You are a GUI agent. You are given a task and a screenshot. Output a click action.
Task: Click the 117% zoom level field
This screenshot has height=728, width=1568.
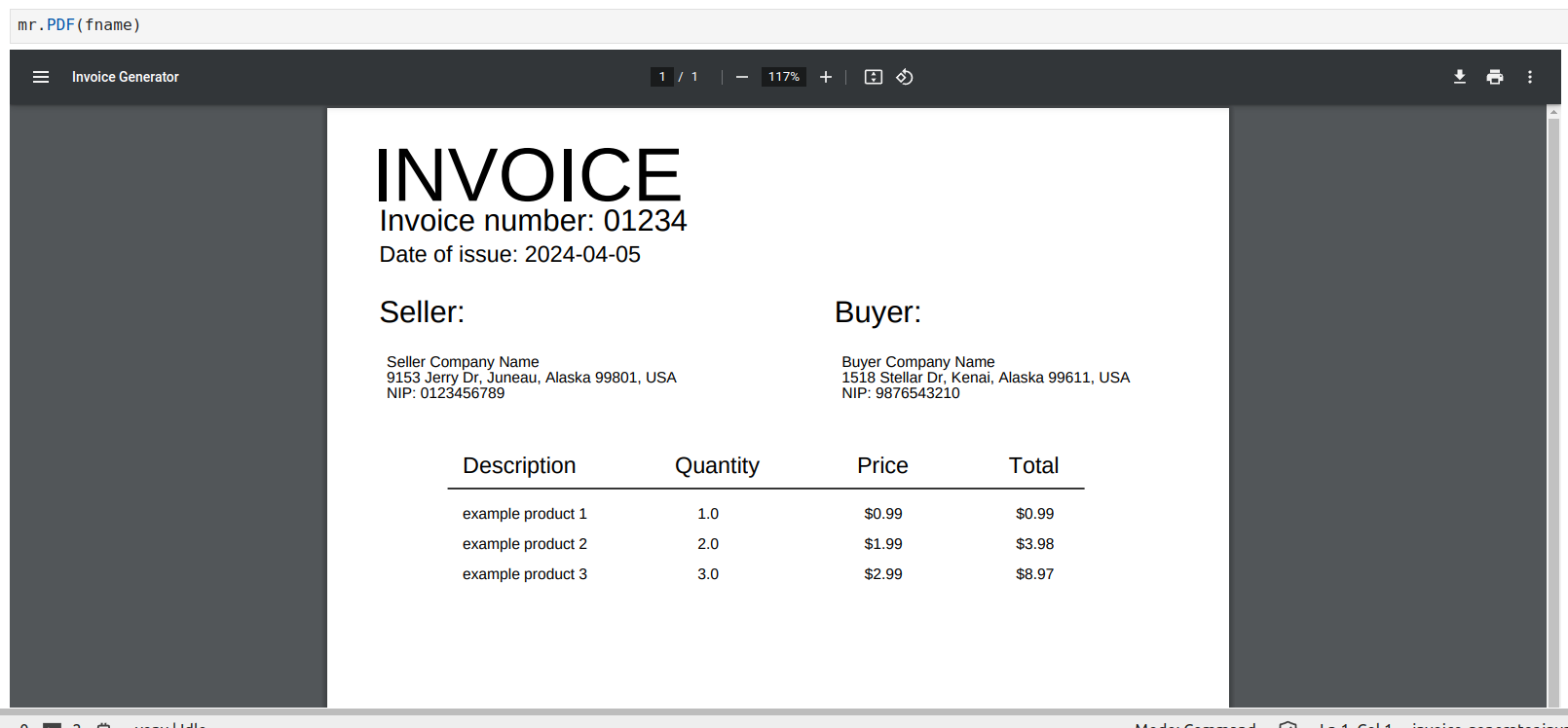pos(784,77)
